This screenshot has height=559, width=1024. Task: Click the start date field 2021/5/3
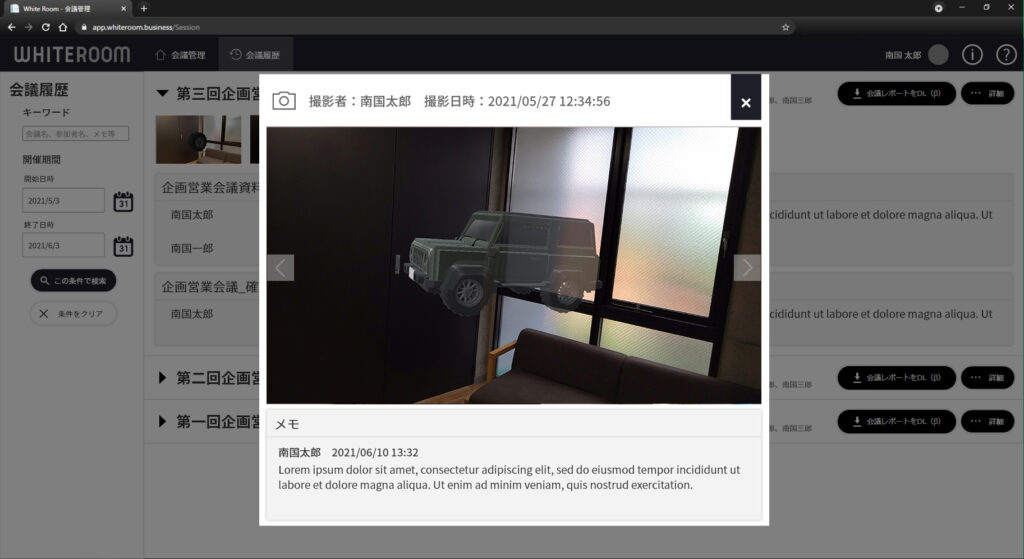pyautogui.click(x=63, y=200)
